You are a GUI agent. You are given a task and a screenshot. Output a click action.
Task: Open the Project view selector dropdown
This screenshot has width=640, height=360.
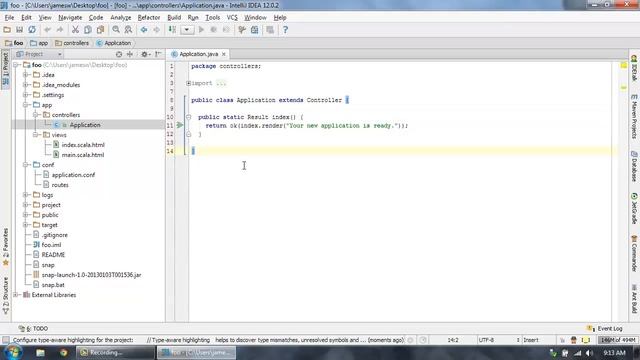coord(39,54)
